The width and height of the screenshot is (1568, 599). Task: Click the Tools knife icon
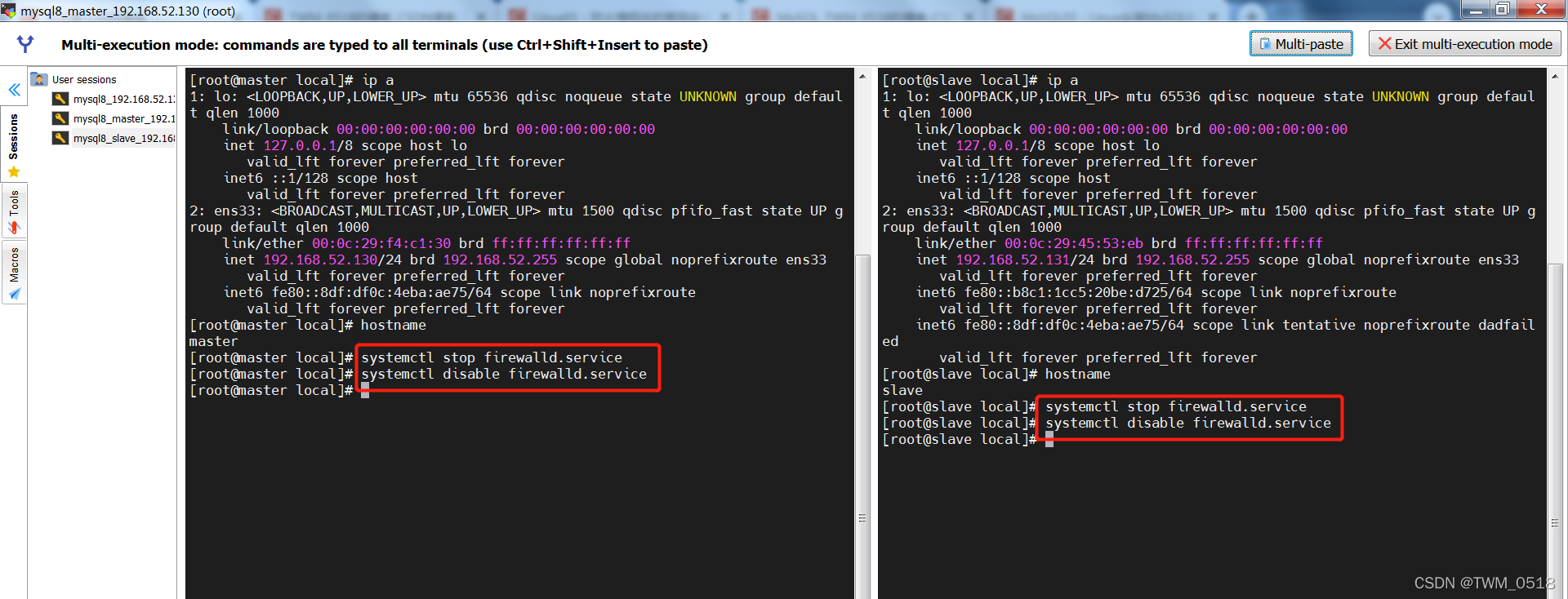14,228
